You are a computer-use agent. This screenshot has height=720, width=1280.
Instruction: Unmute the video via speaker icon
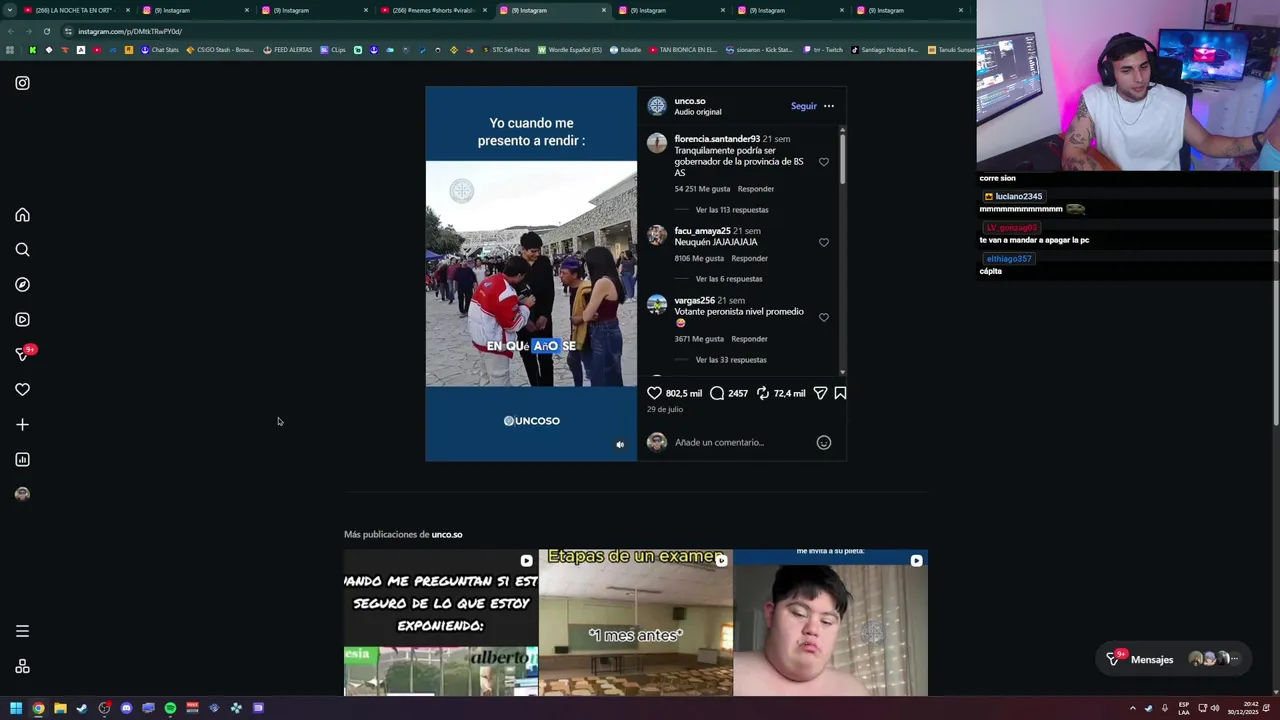click(620, 445)
